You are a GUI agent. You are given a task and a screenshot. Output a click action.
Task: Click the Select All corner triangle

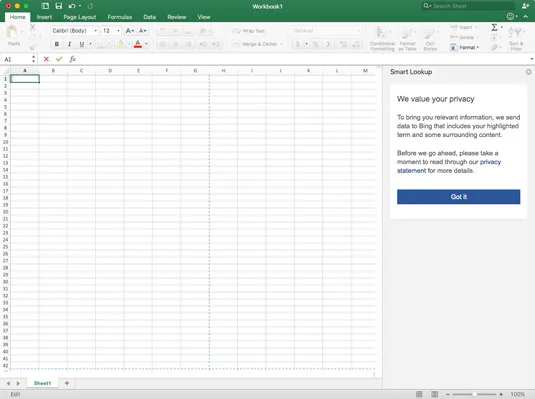pos(5,71)
